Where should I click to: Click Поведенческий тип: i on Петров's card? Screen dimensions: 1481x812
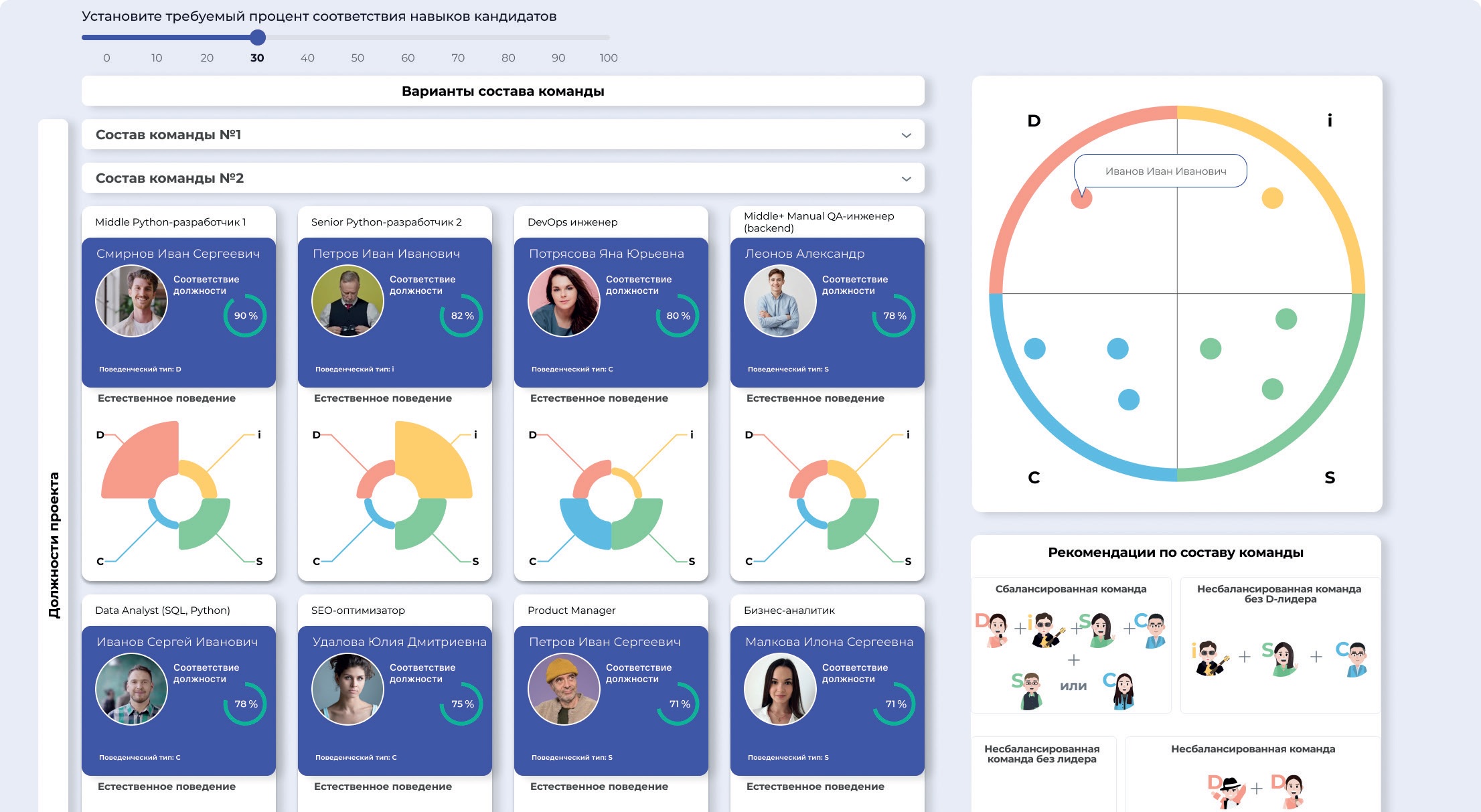355,370
